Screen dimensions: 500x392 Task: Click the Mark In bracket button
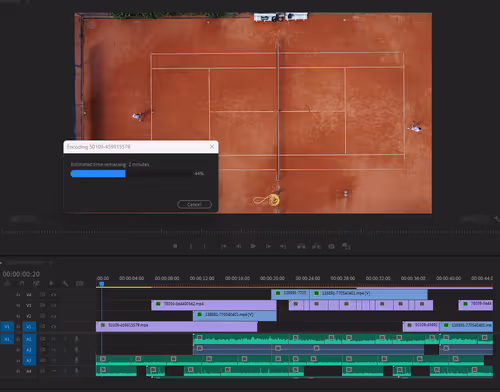191,246
